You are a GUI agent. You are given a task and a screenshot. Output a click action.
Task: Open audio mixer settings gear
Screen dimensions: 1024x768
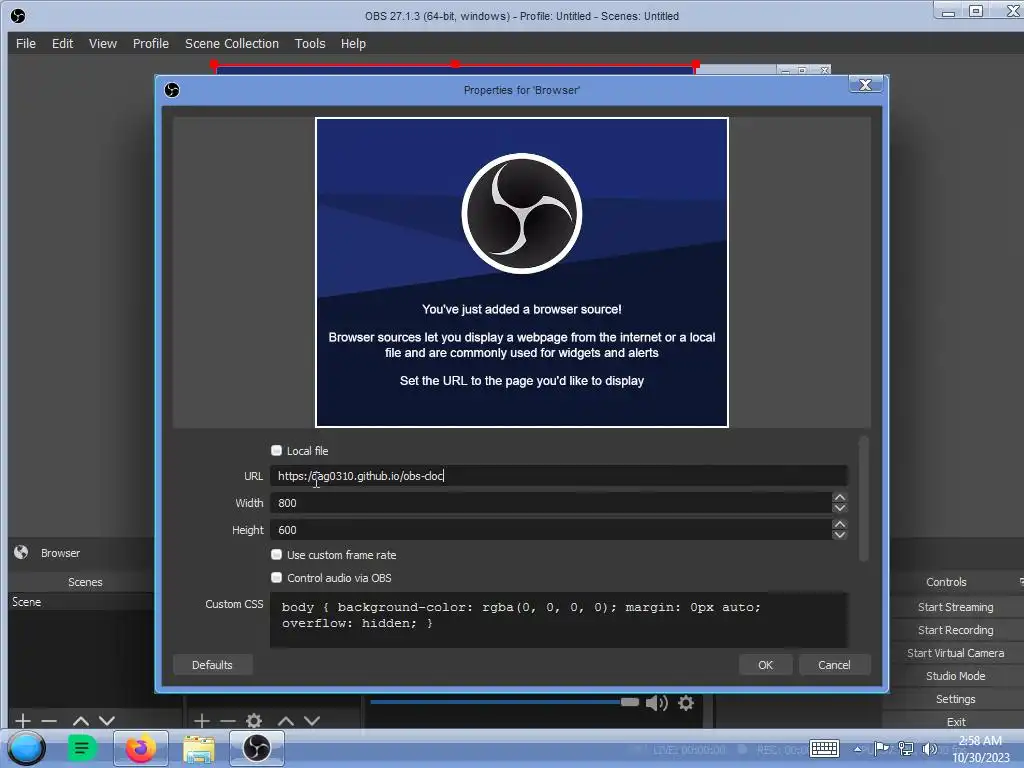(x=686, y=703)
